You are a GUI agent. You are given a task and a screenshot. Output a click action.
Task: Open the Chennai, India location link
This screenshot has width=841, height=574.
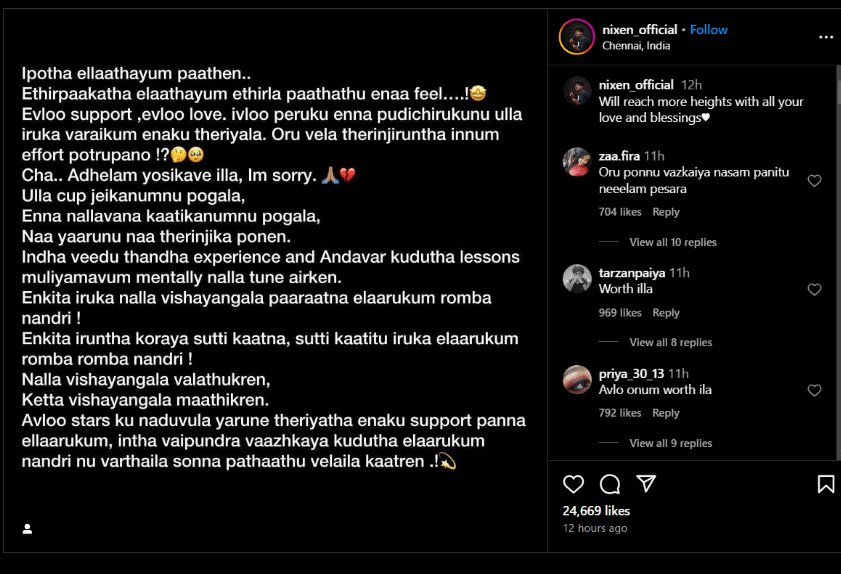tap(636, 46)
